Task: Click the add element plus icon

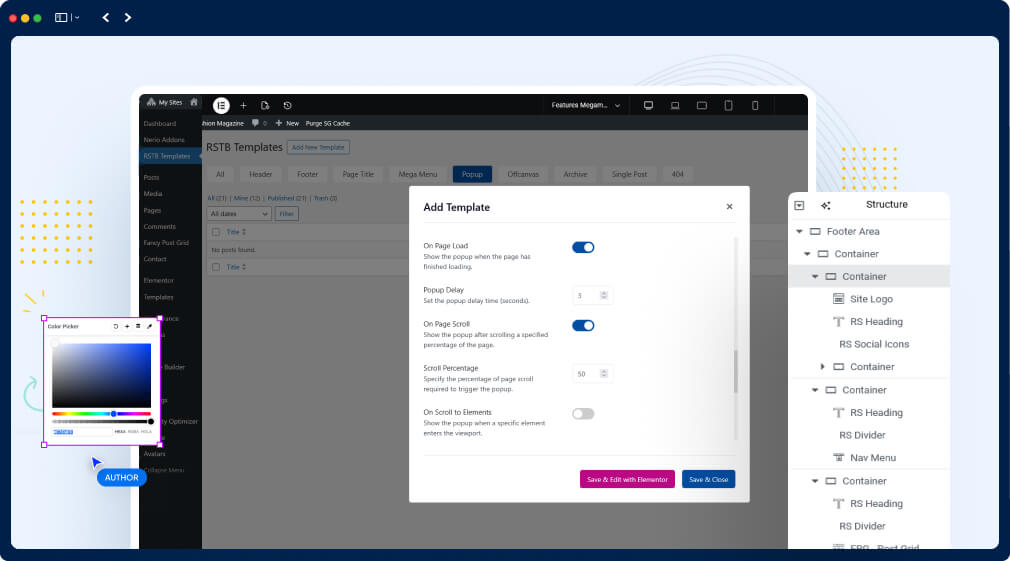Action: click(243, 106)
